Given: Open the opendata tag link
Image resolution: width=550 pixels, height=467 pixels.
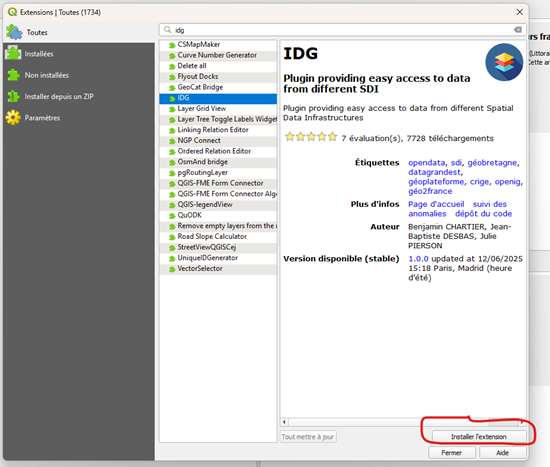Looking at the screenshot, I should coord(427,163).
